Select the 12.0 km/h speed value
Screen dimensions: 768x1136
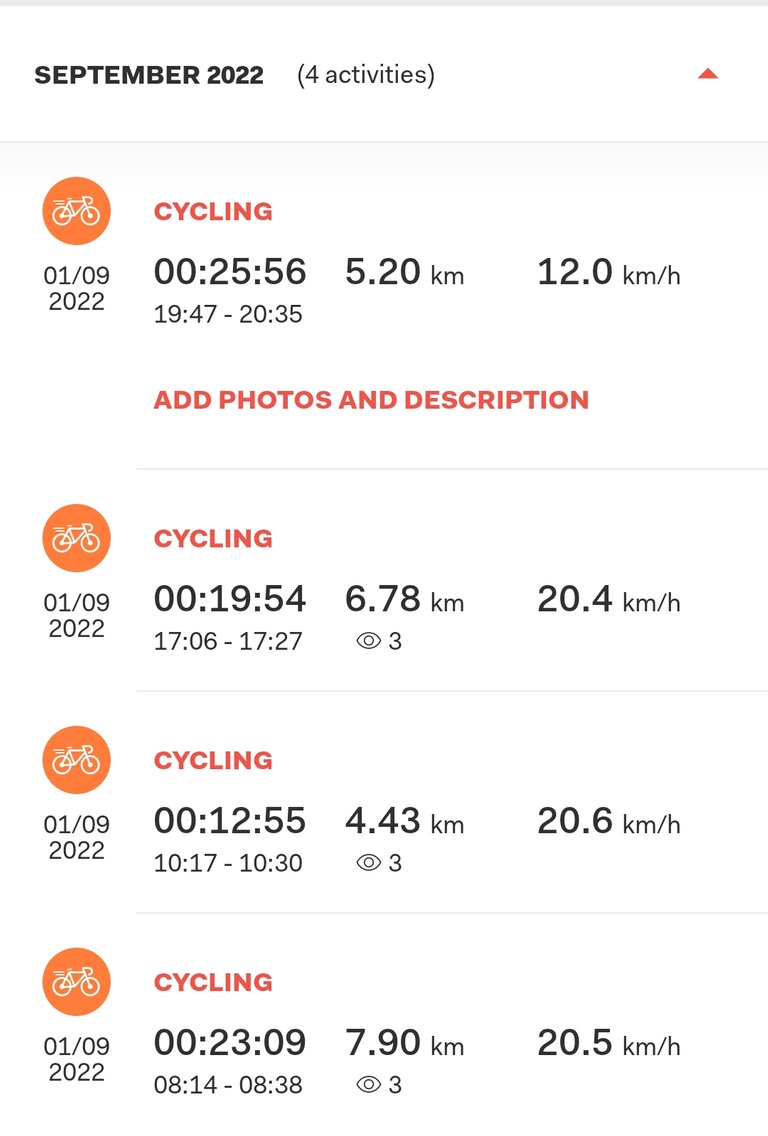coord(609,272)
